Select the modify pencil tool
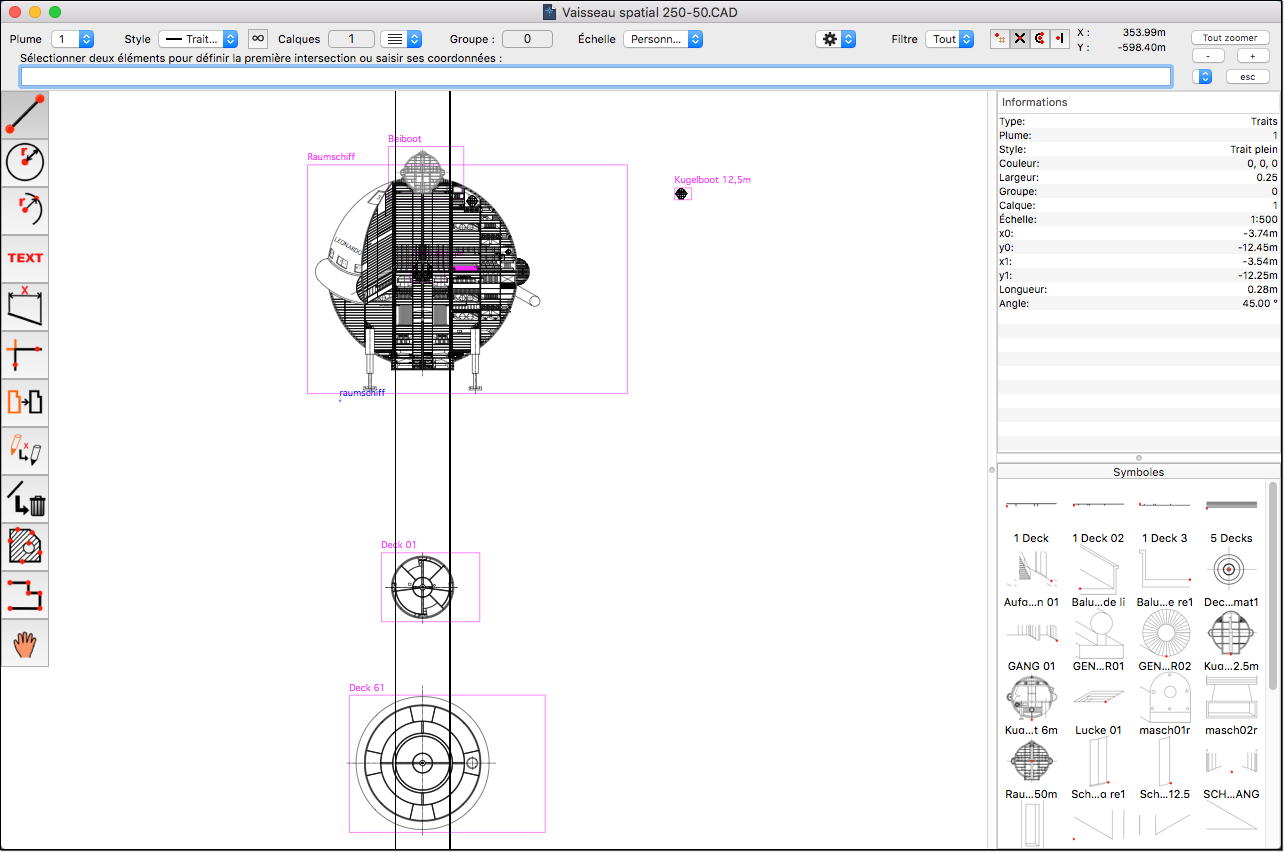This screenshot has width=1284, height=852. pyautogui.click(x=25, y=450)
